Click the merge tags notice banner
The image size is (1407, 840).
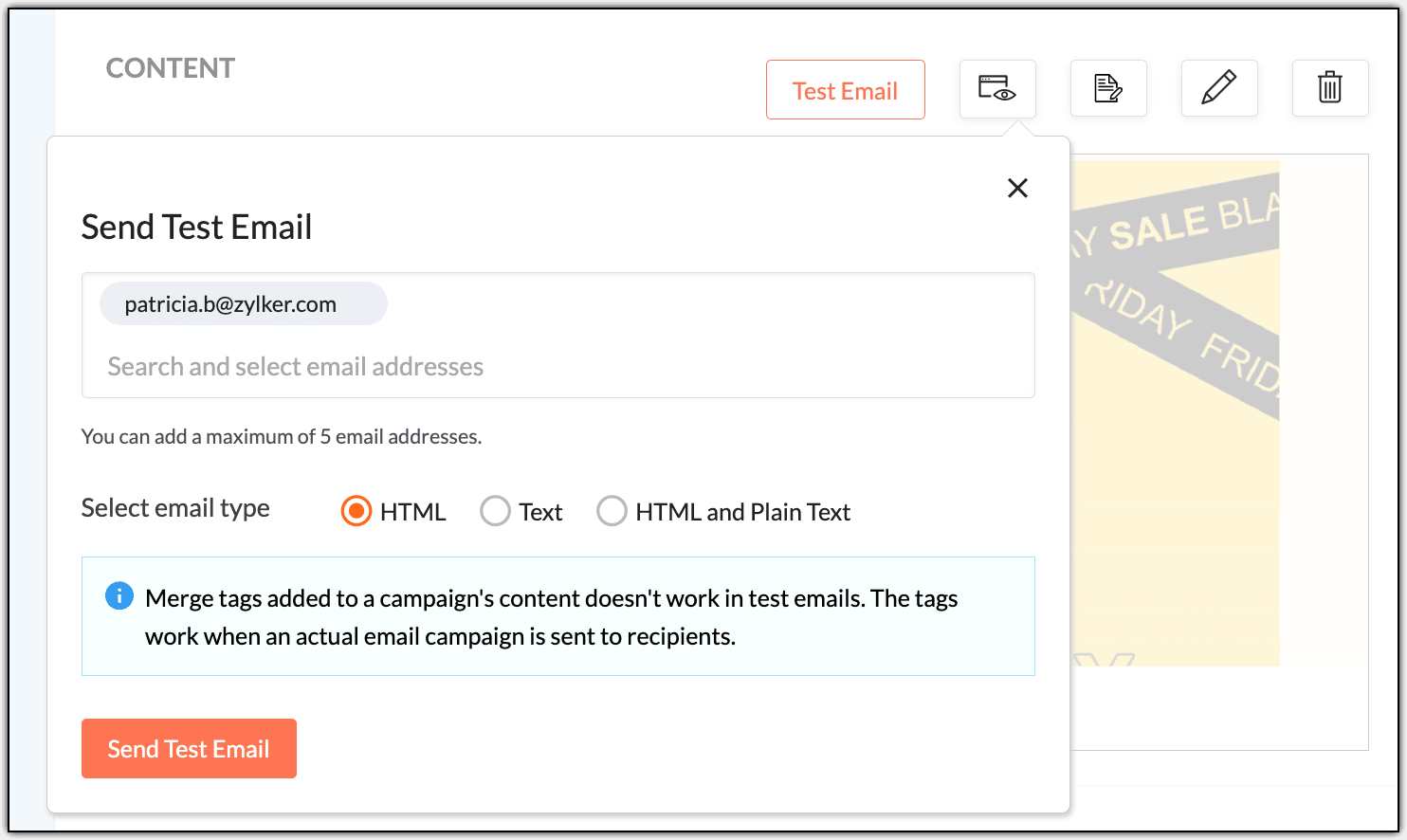click(557, 616)
